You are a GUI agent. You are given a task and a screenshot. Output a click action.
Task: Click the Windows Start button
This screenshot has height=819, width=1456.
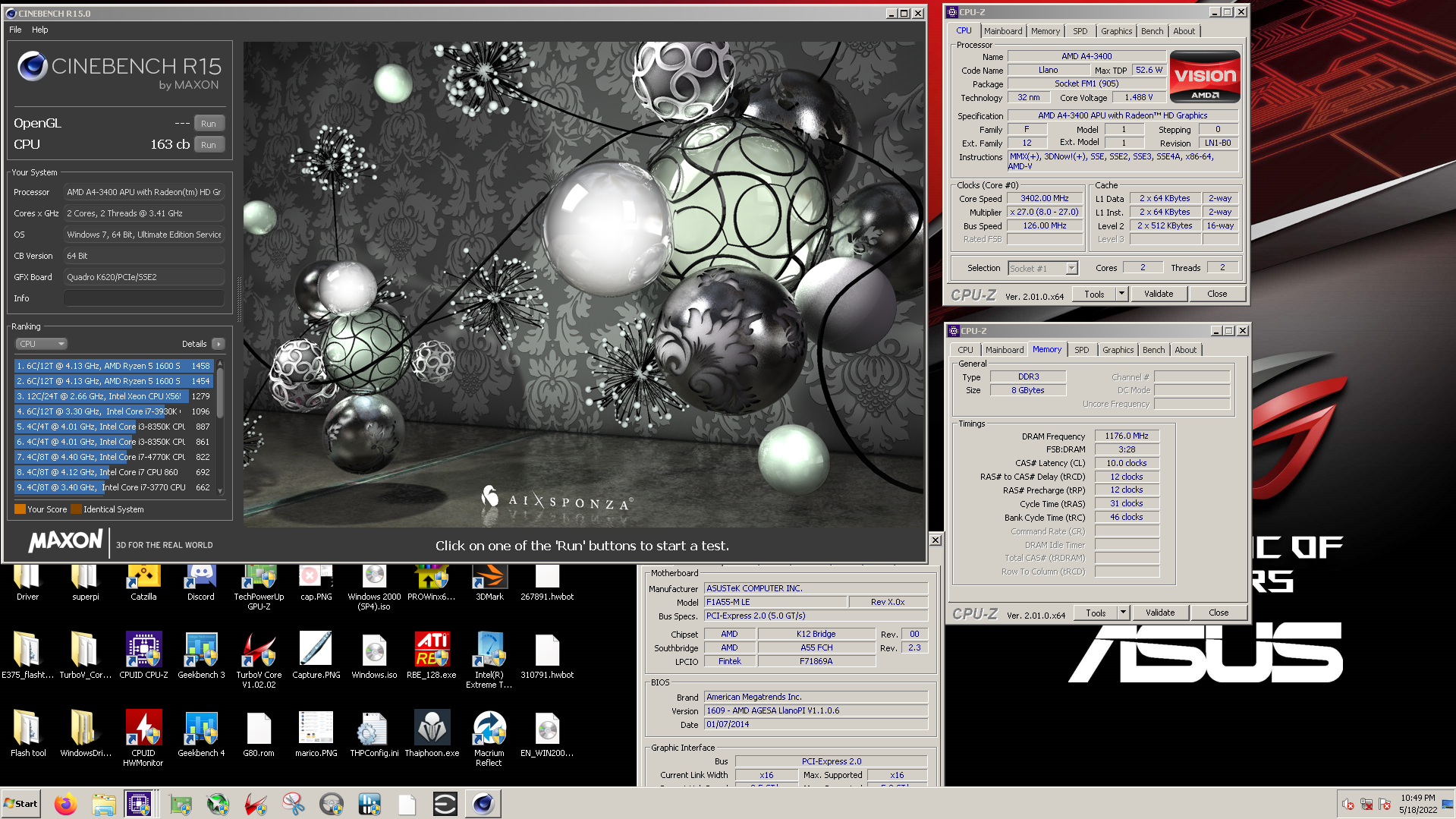point(20,804)
